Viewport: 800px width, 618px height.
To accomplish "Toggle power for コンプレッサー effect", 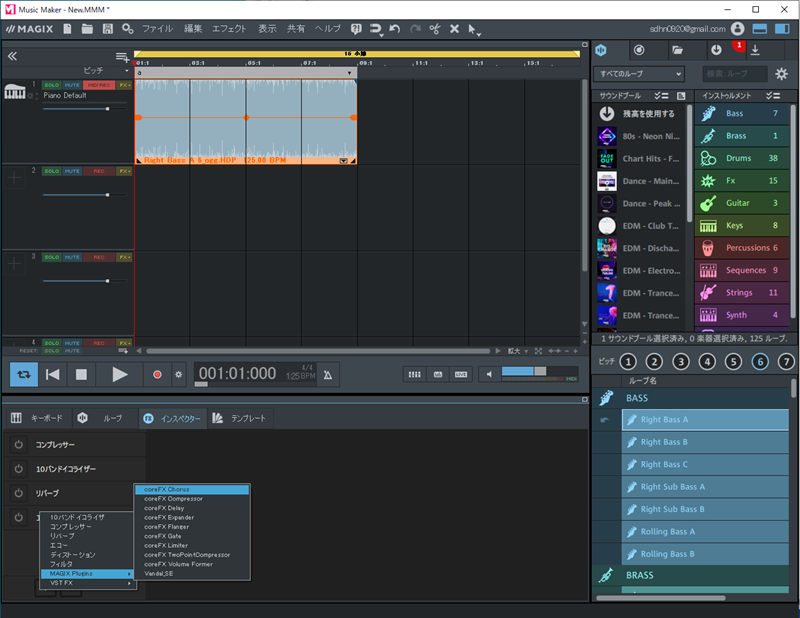I will coord(18,444).
